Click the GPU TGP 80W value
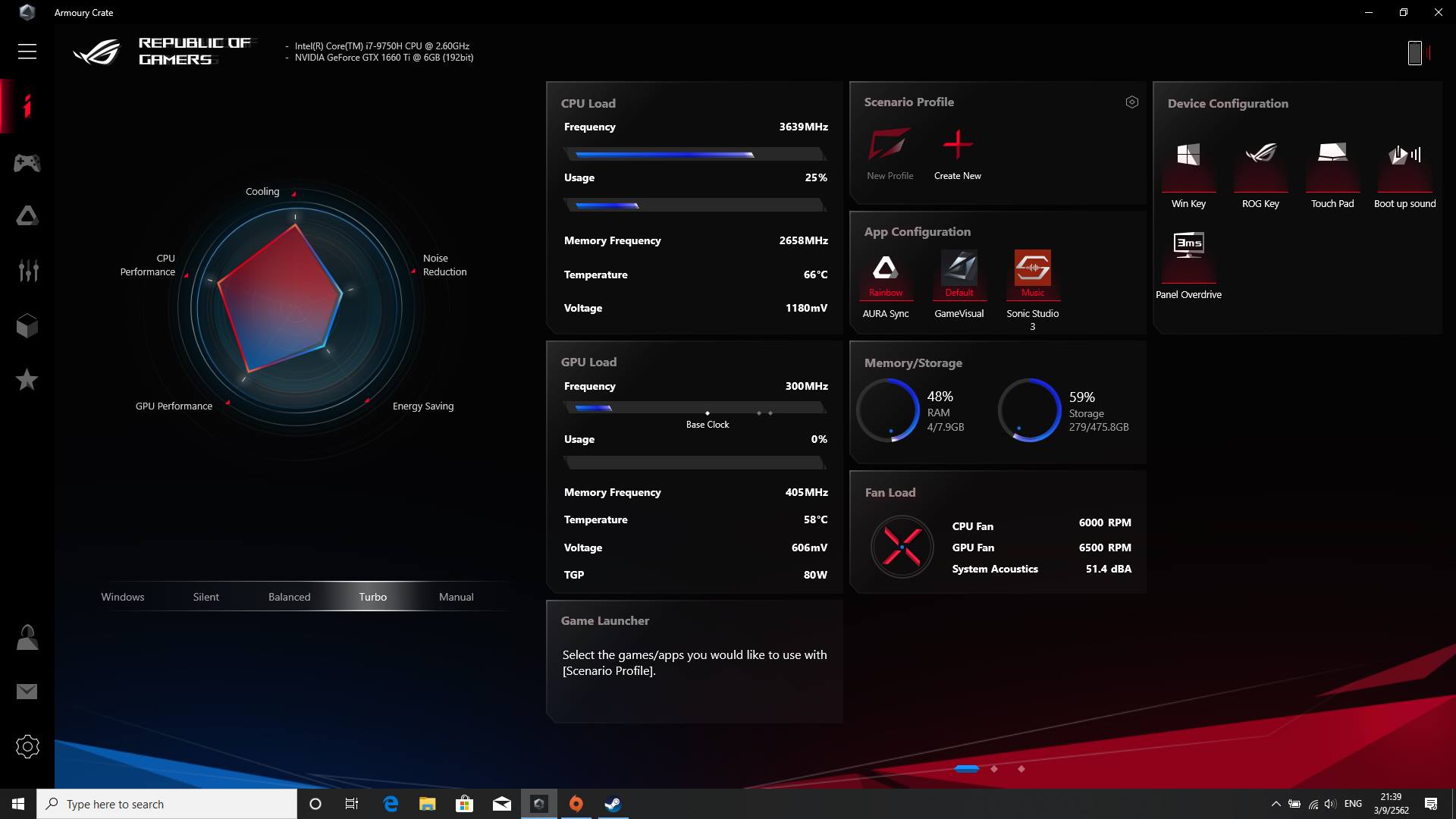This screenshot has width=1456, height=819. pos(816,575)
